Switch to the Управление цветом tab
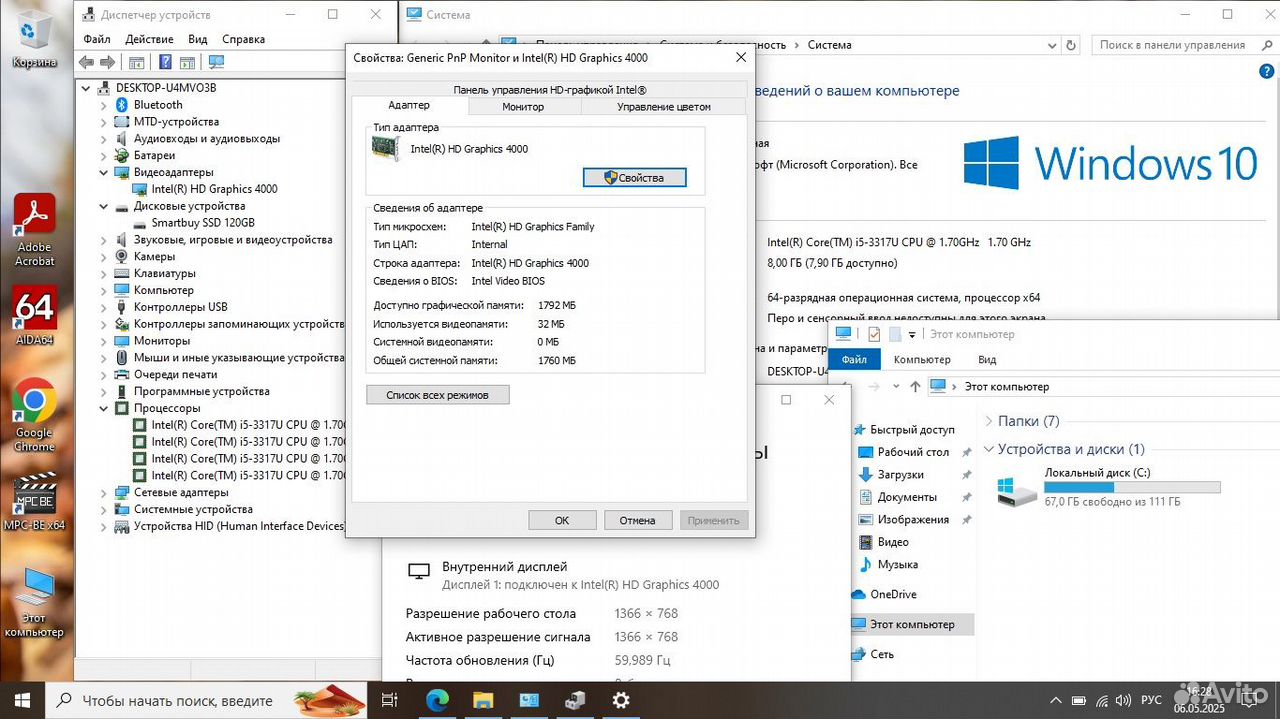 [x=664, y=107]
